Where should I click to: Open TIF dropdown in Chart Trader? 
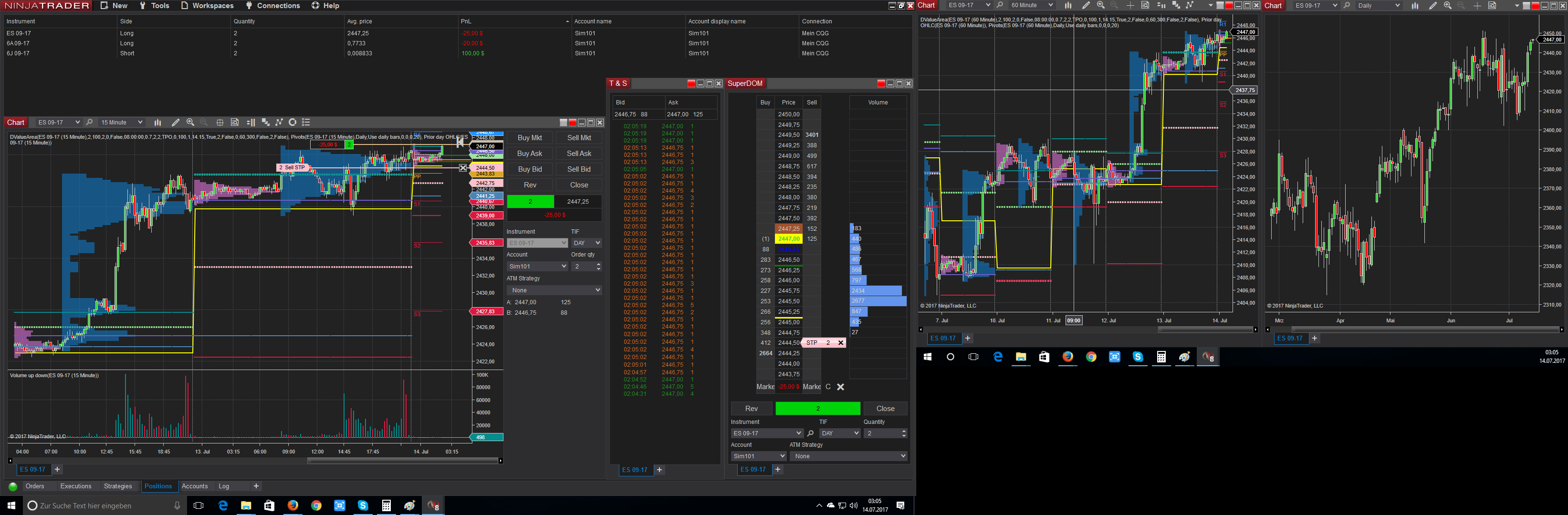click(x=587, y=243)
